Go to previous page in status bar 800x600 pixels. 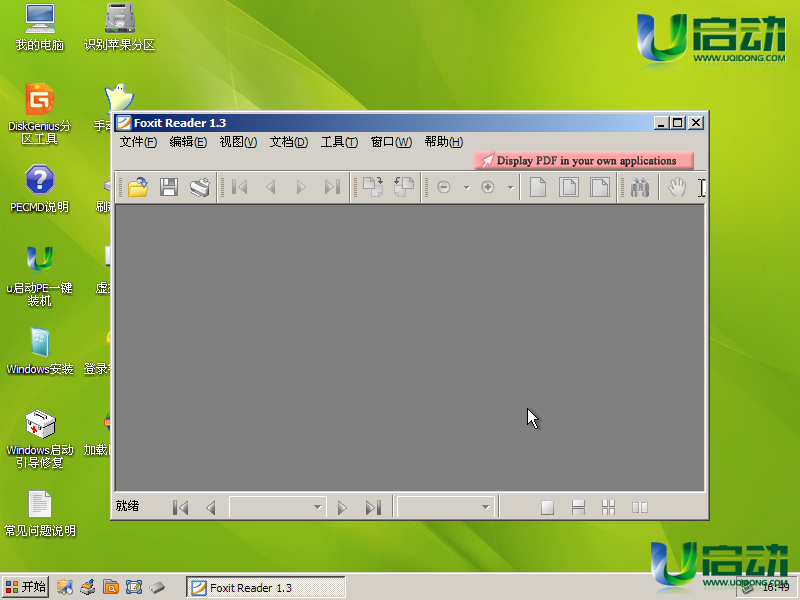click(211, 507)
